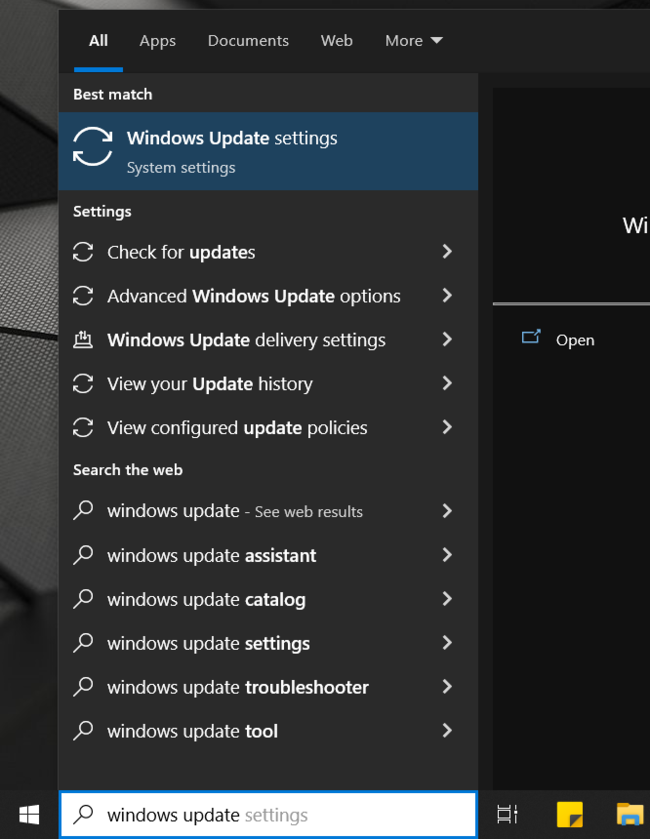Expand Check for updates arrow
This screenshot has width=650, height=839.
(447, 251)
